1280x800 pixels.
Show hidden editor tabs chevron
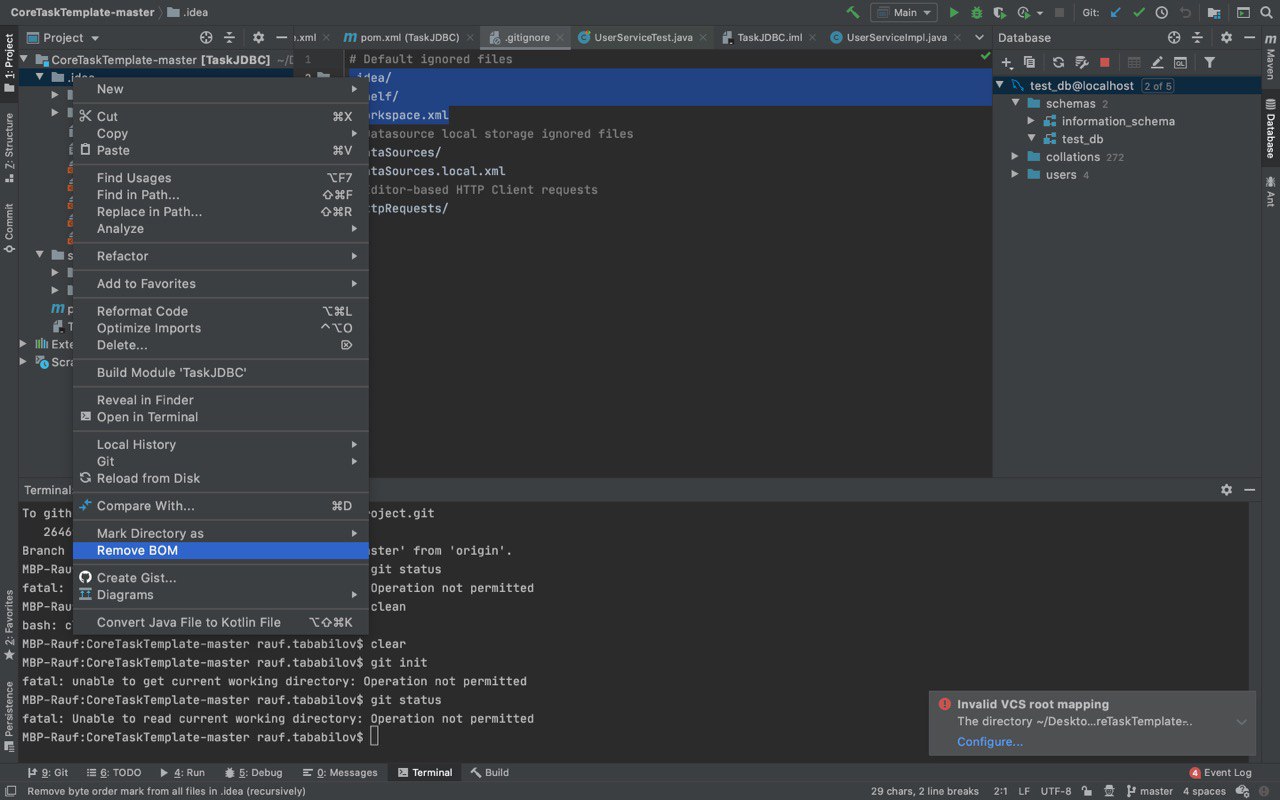coord(979,37)
